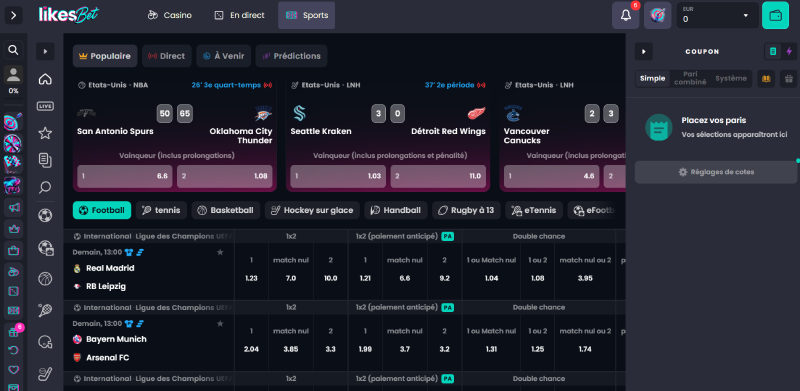Open favorites star in the sports sidebar
This screenshot has width=800, height=391.
(45, 134)
